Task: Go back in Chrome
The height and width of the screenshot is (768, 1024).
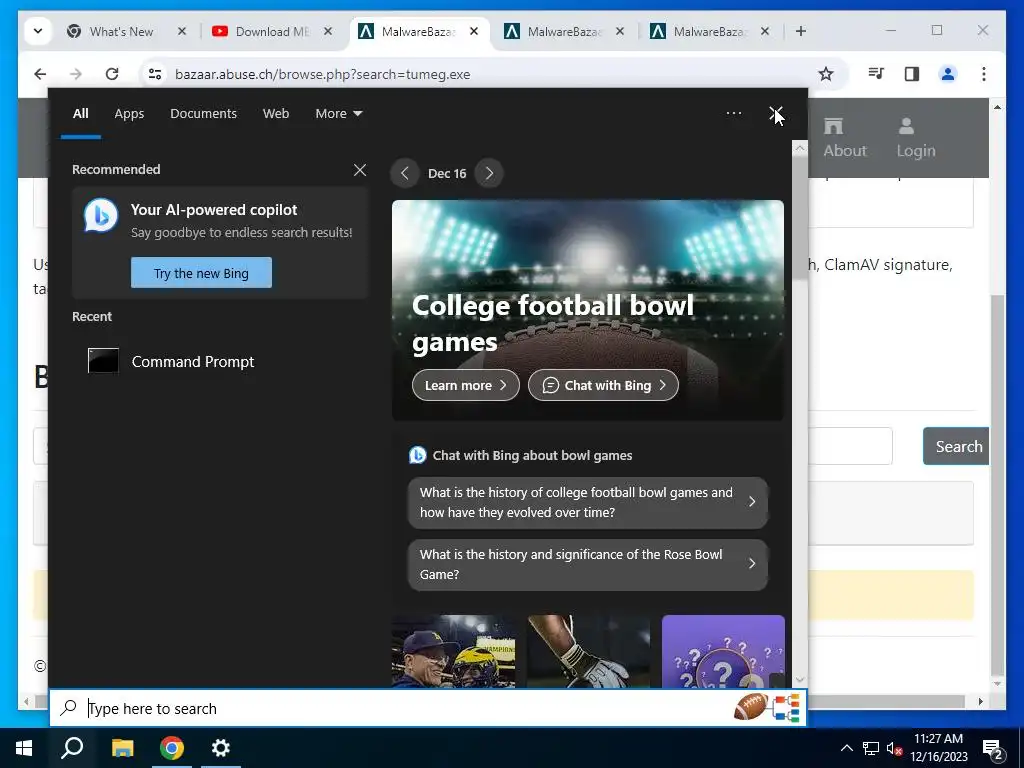Action: pos(40,74)
